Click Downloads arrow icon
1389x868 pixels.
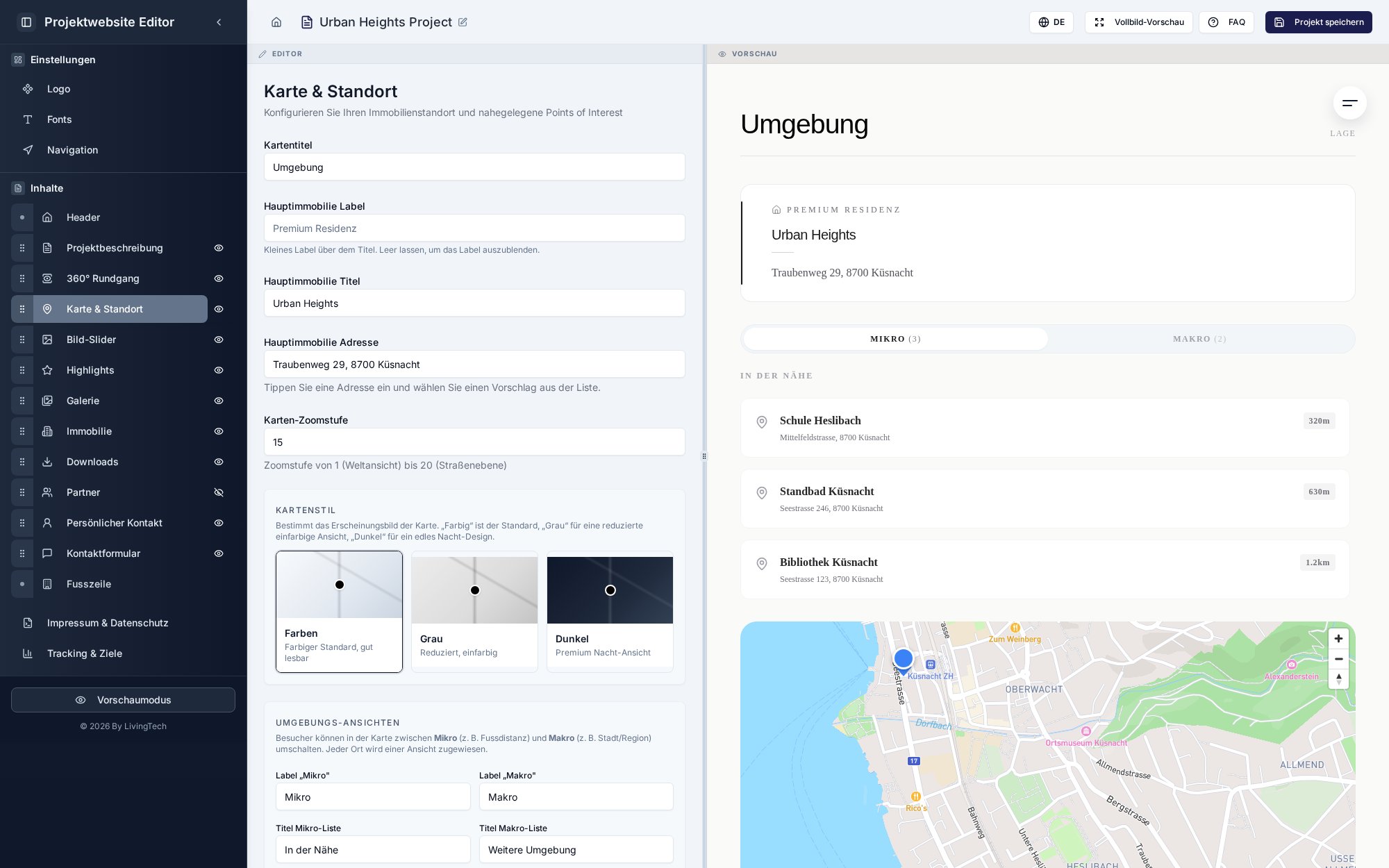[x=47, y=462]
